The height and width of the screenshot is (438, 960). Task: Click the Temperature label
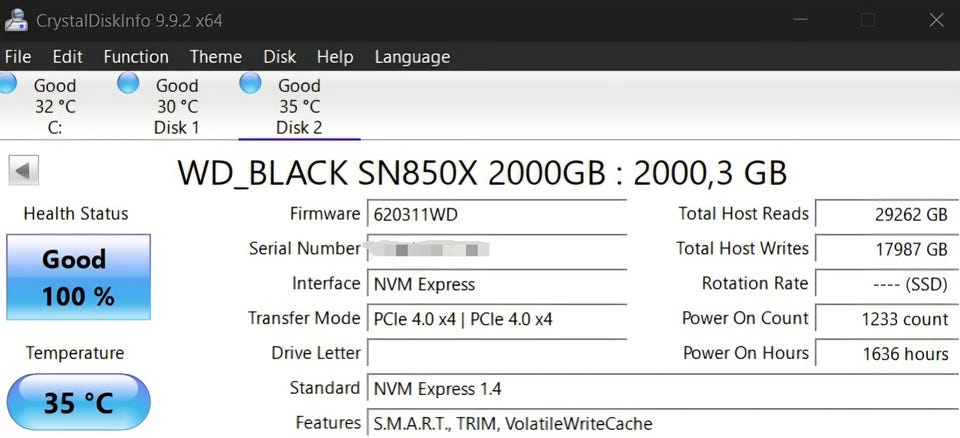coord(75,353)
